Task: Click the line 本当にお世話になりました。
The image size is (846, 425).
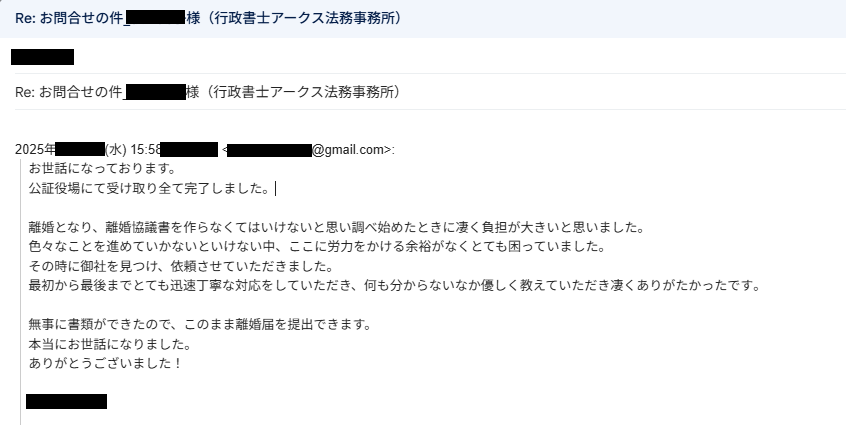Action: click(110, 344)
